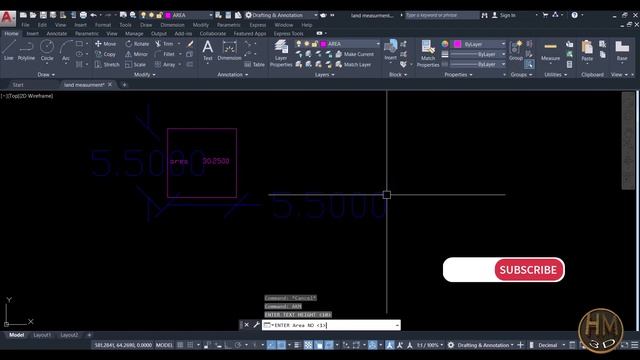
Task: Toggle MODEL space button in status bar
Action: [164, 345]
